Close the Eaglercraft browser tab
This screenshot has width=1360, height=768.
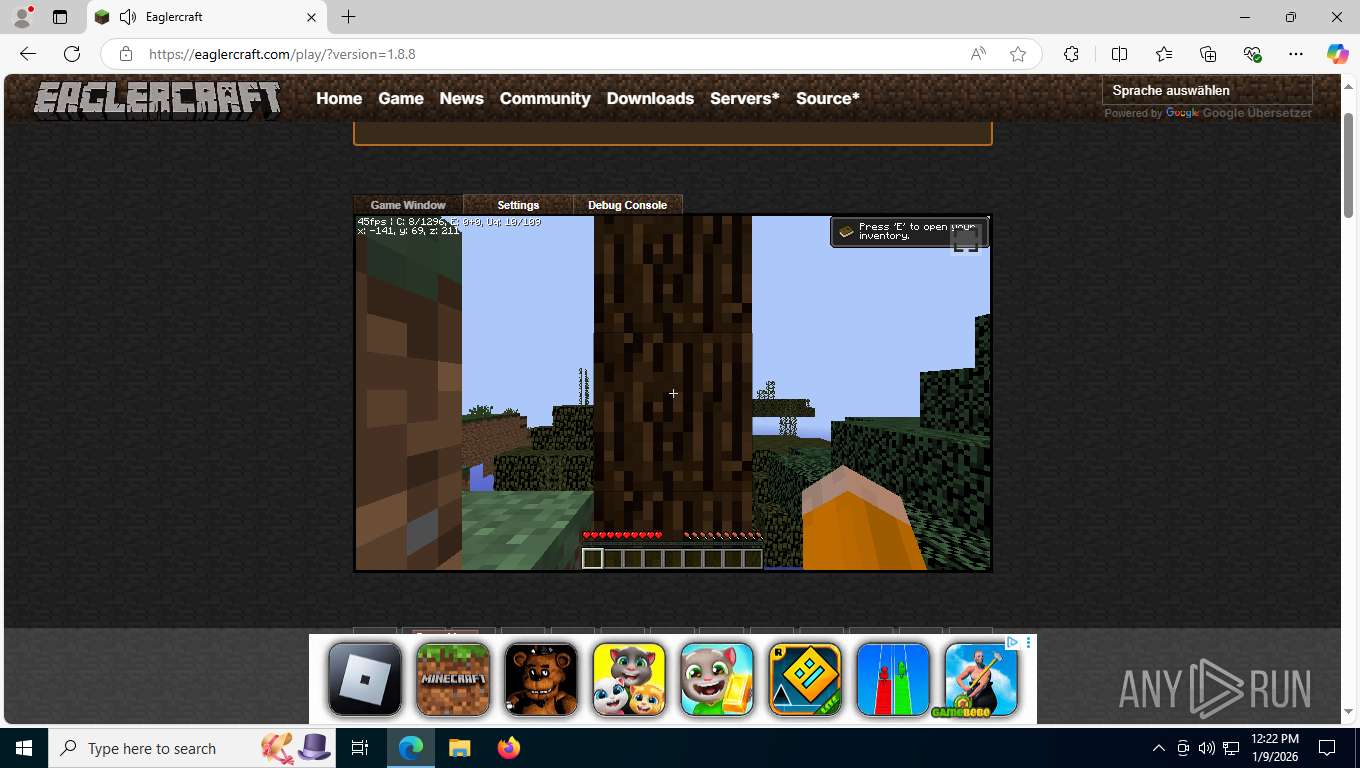coord(311,17)
